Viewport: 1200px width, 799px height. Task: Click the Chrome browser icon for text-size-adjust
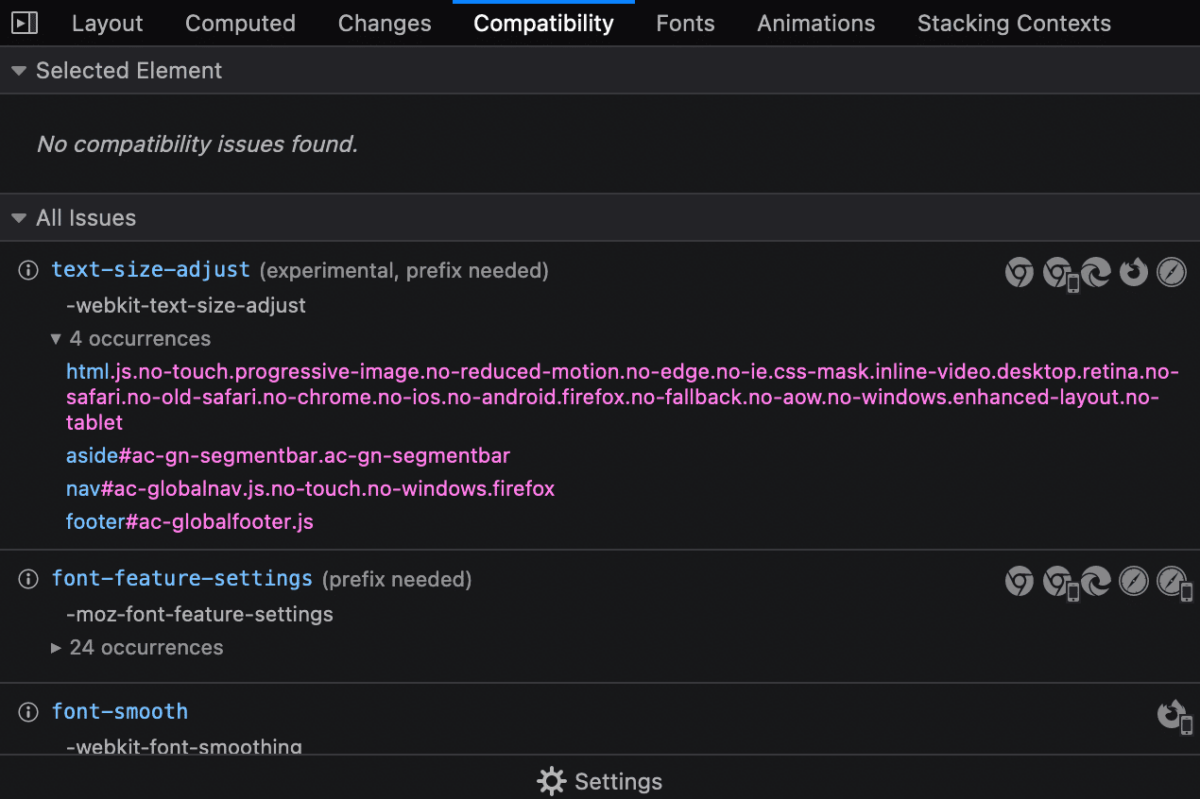pos(1019,271)
